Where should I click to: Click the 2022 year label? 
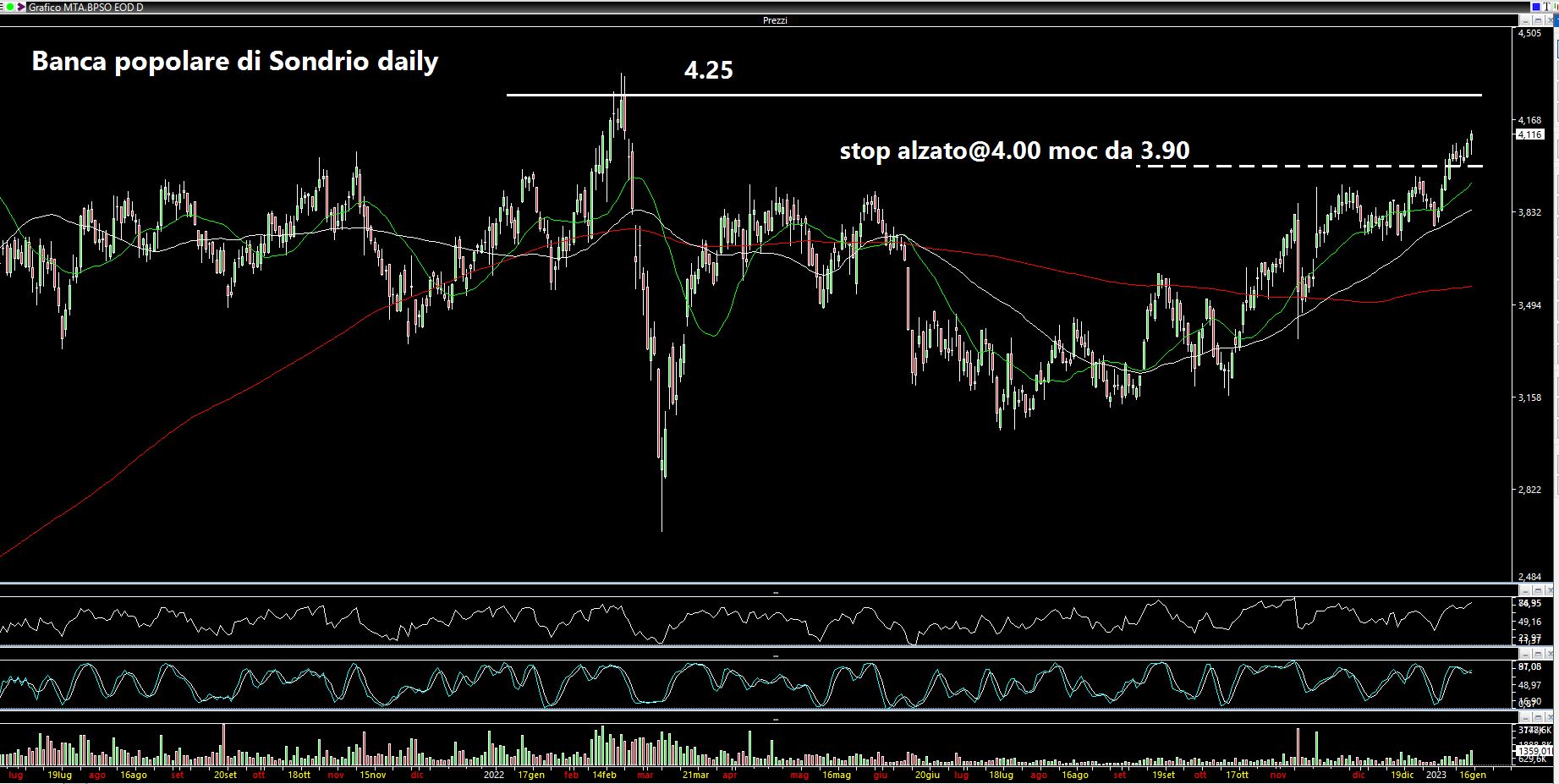tap(494, 775)
